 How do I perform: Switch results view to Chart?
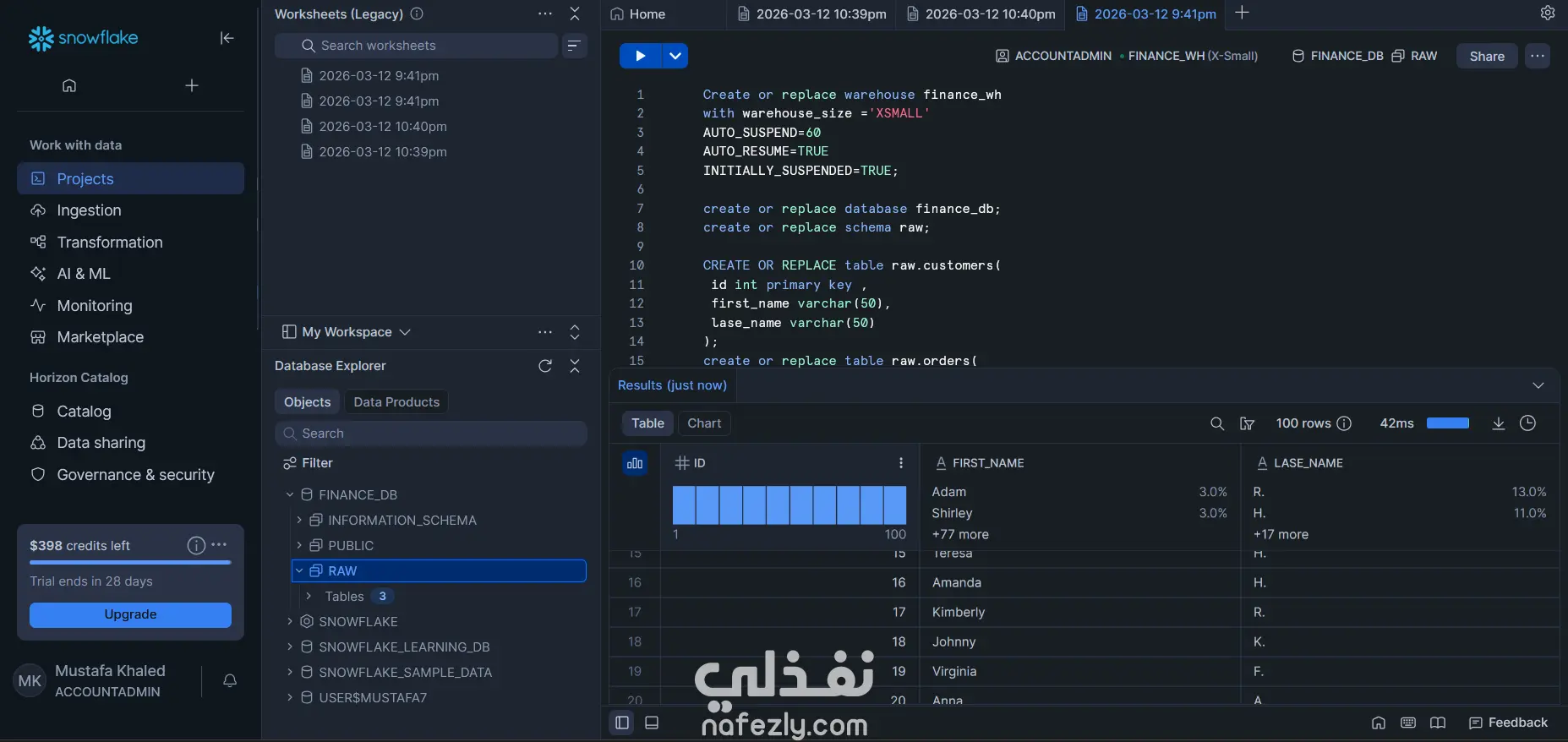click(704, 423)
